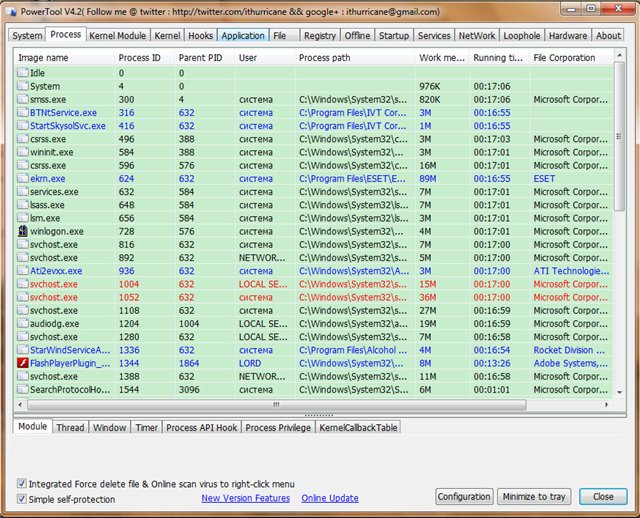The width and height of the screenshot is (640, 518).
Task: Click the icon beside Ati2evxx.exe
Action: pyautogui.click(x=23, y=271)
